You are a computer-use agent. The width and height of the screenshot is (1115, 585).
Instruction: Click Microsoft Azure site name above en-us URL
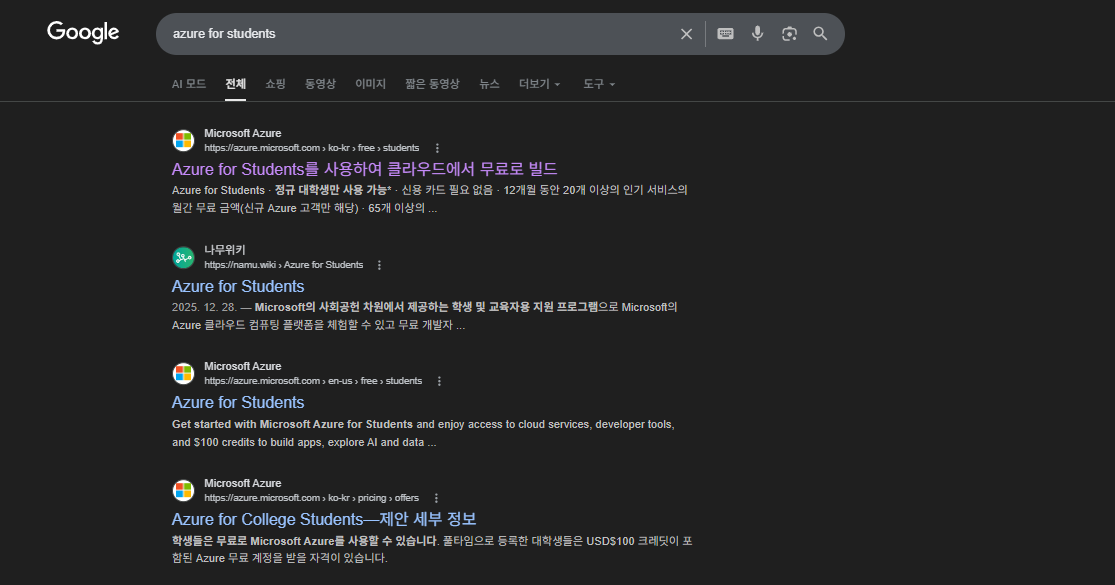pos(242,366)
